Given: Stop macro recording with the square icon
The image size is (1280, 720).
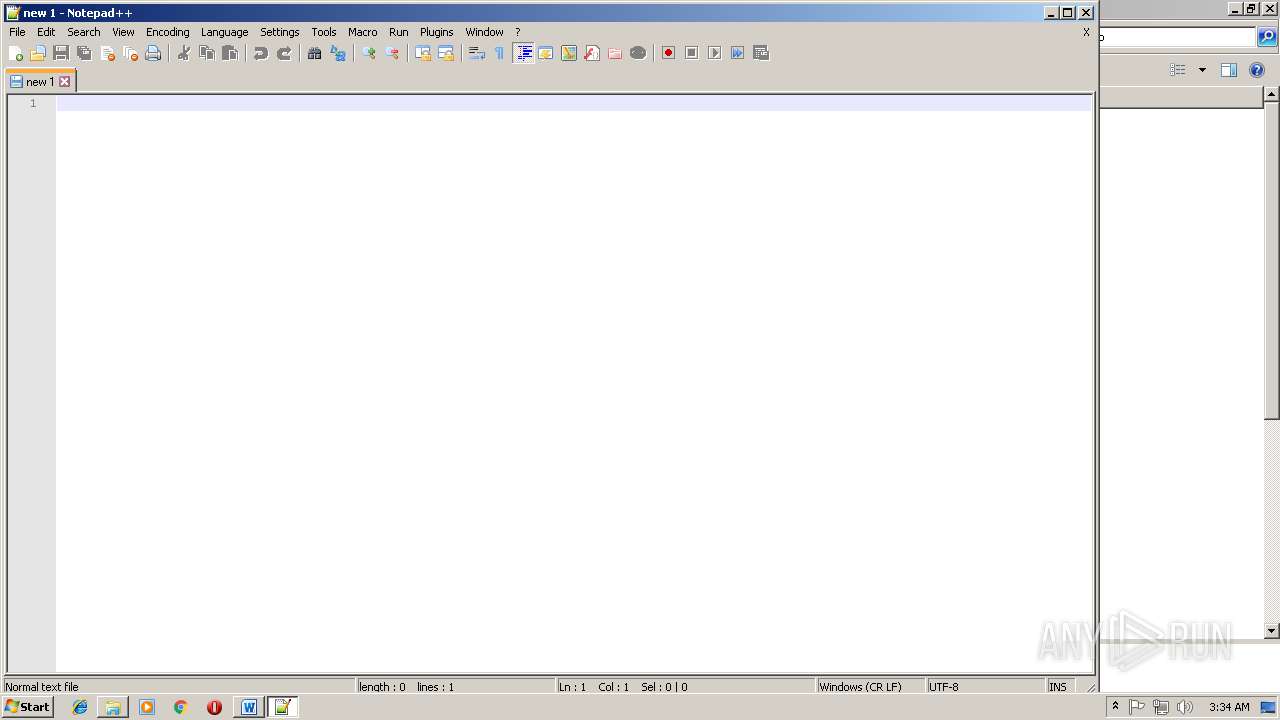Looking at the screenshot, I should pos(692,53).
